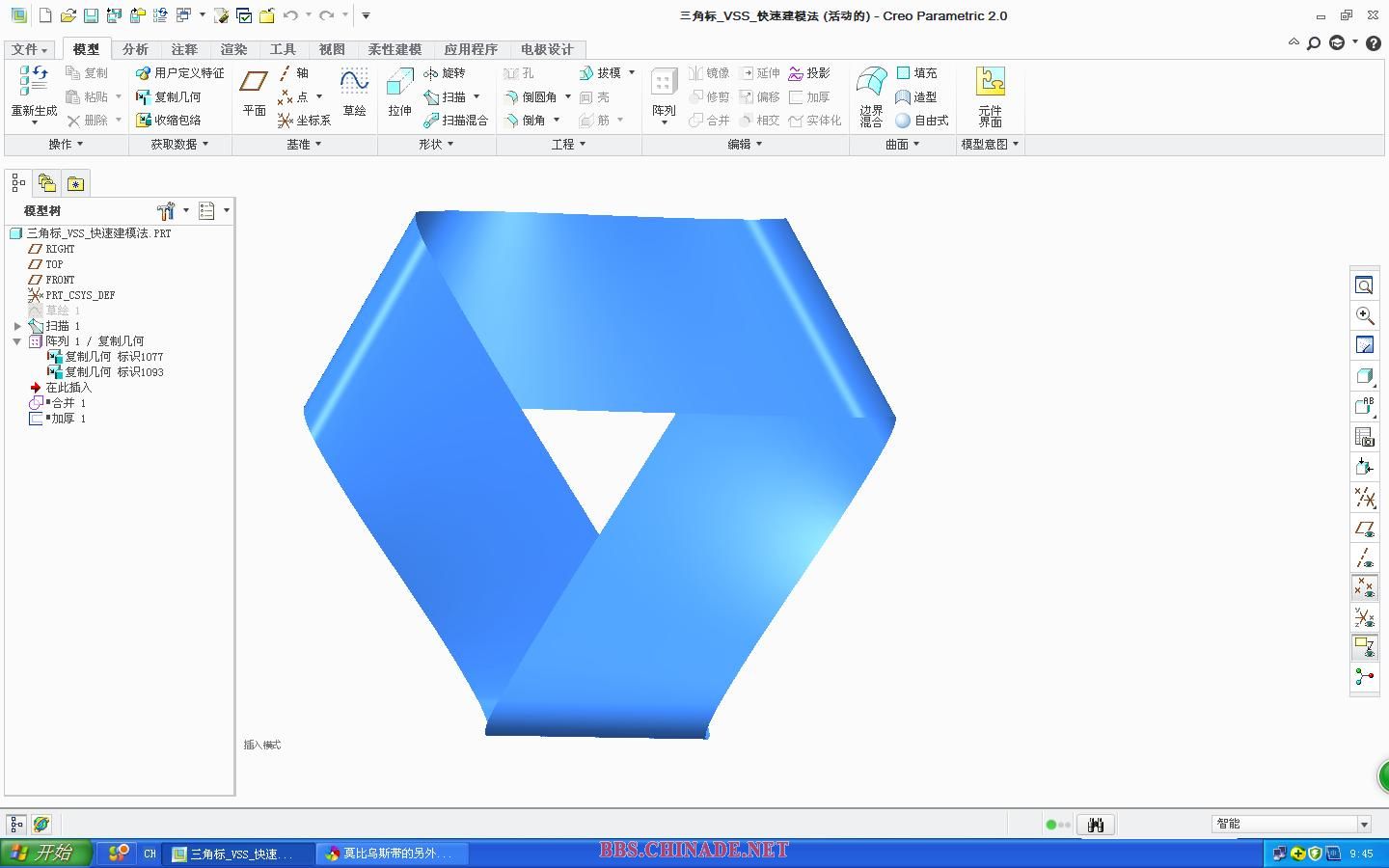Image resolution: width=1389 pixels, height=868 pixels.
Task: Click the New file icon
Action: point(45,15)
